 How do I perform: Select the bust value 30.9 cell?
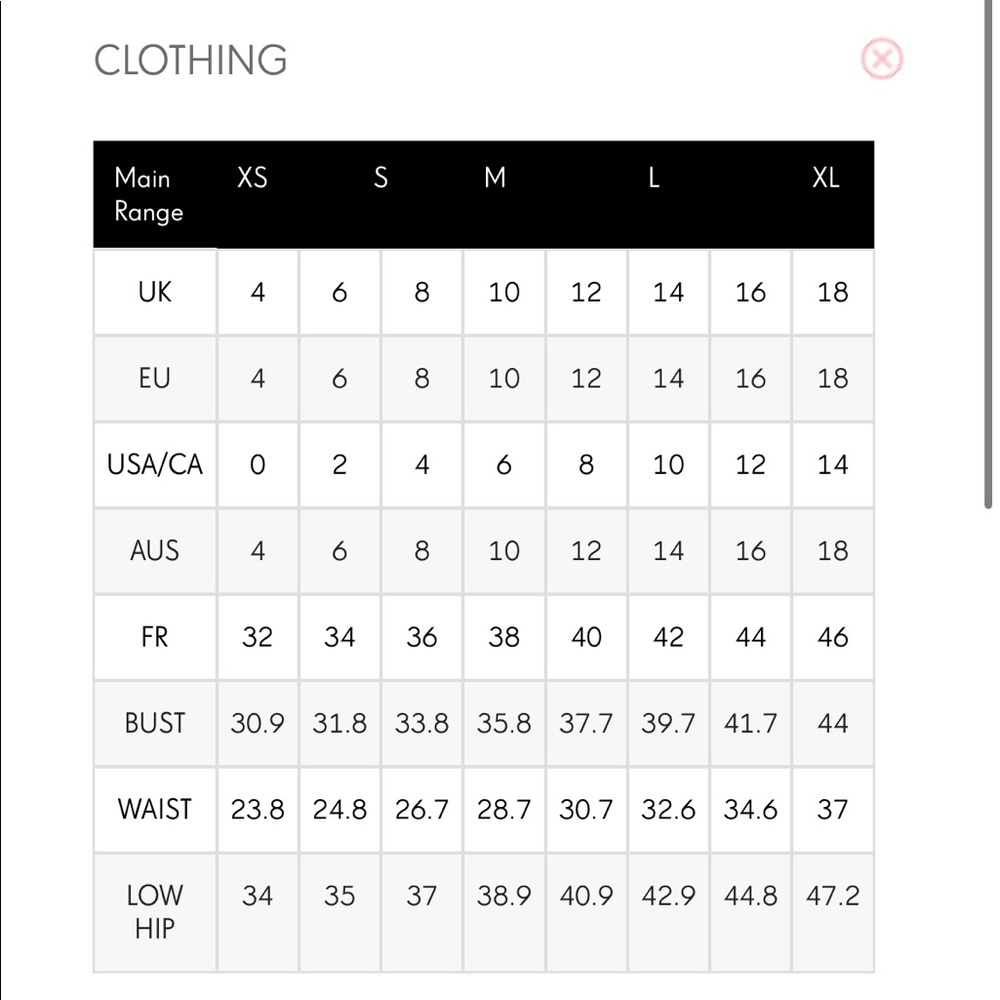(x=258, y=723)
